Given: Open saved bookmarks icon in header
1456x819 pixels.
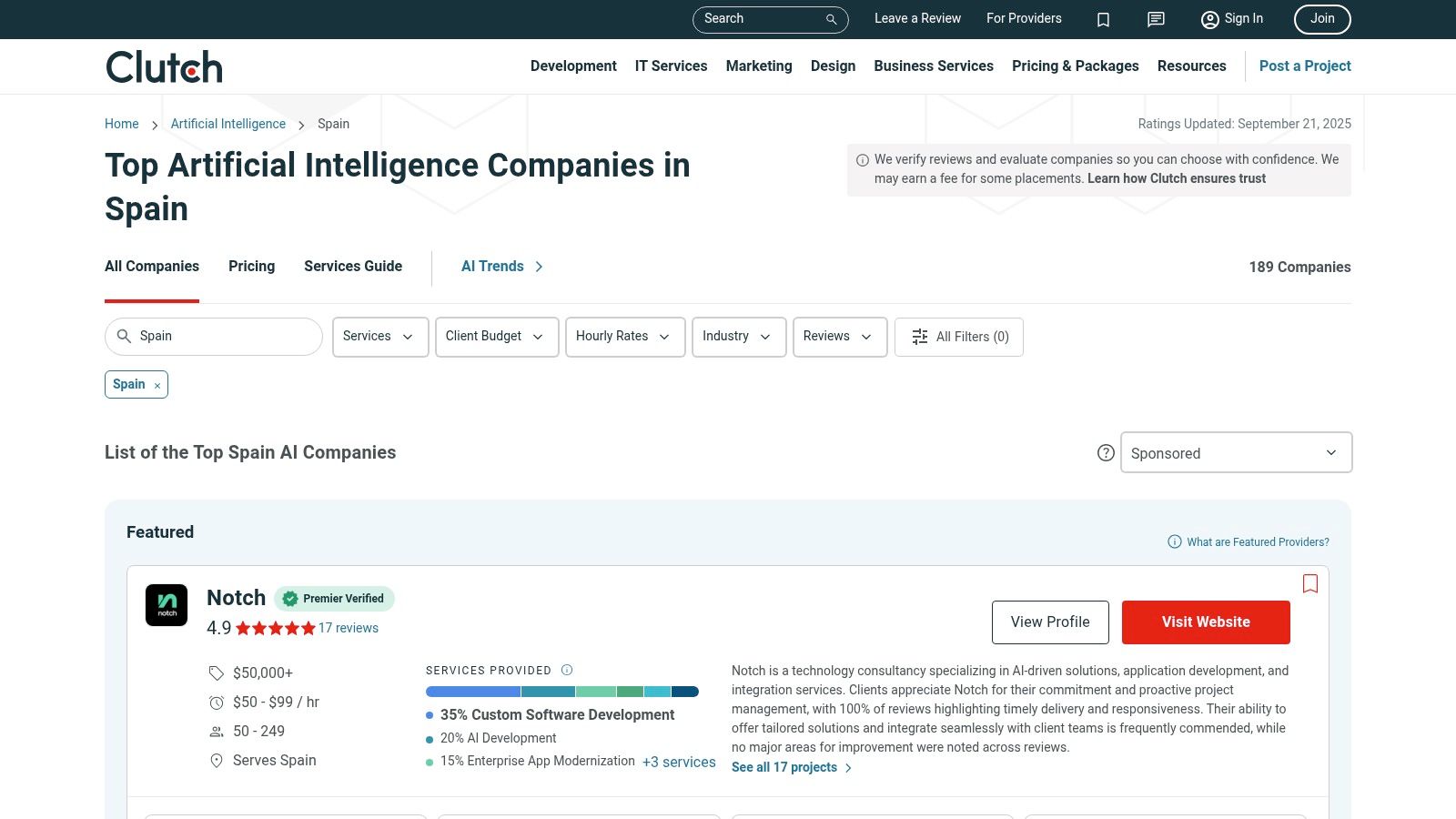Looking at the screenshot, I should 1103,19.
